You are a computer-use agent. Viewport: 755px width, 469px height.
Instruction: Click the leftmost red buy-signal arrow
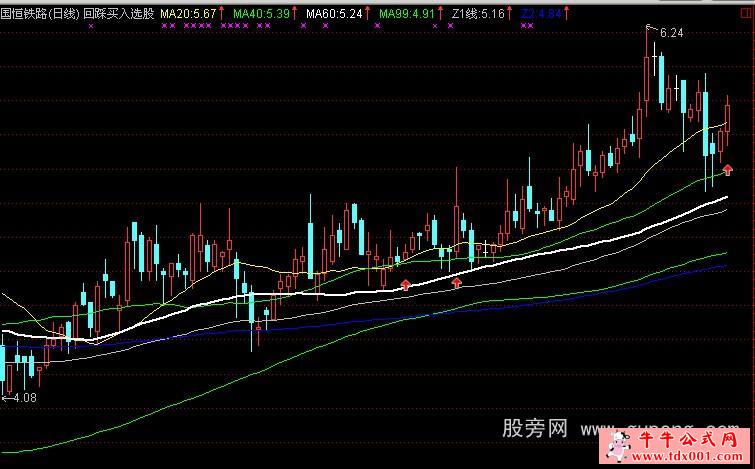point(406,285)
